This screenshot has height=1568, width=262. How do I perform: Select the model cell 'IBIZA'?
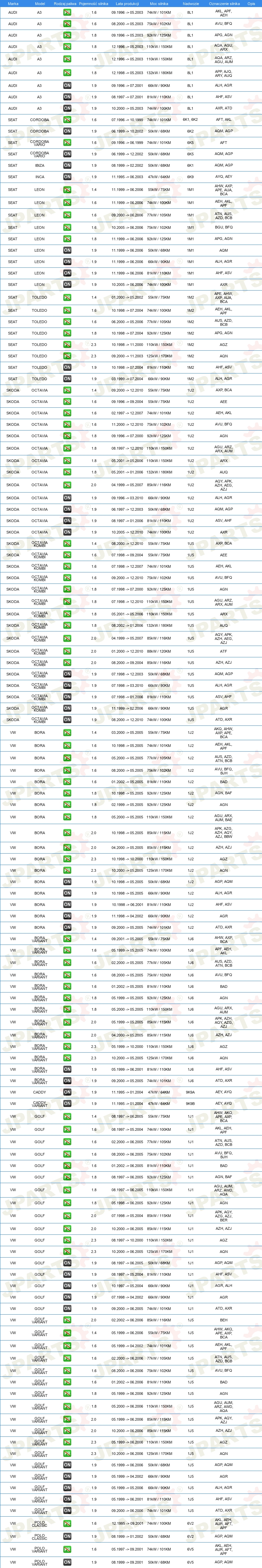[x=40, y=165]
